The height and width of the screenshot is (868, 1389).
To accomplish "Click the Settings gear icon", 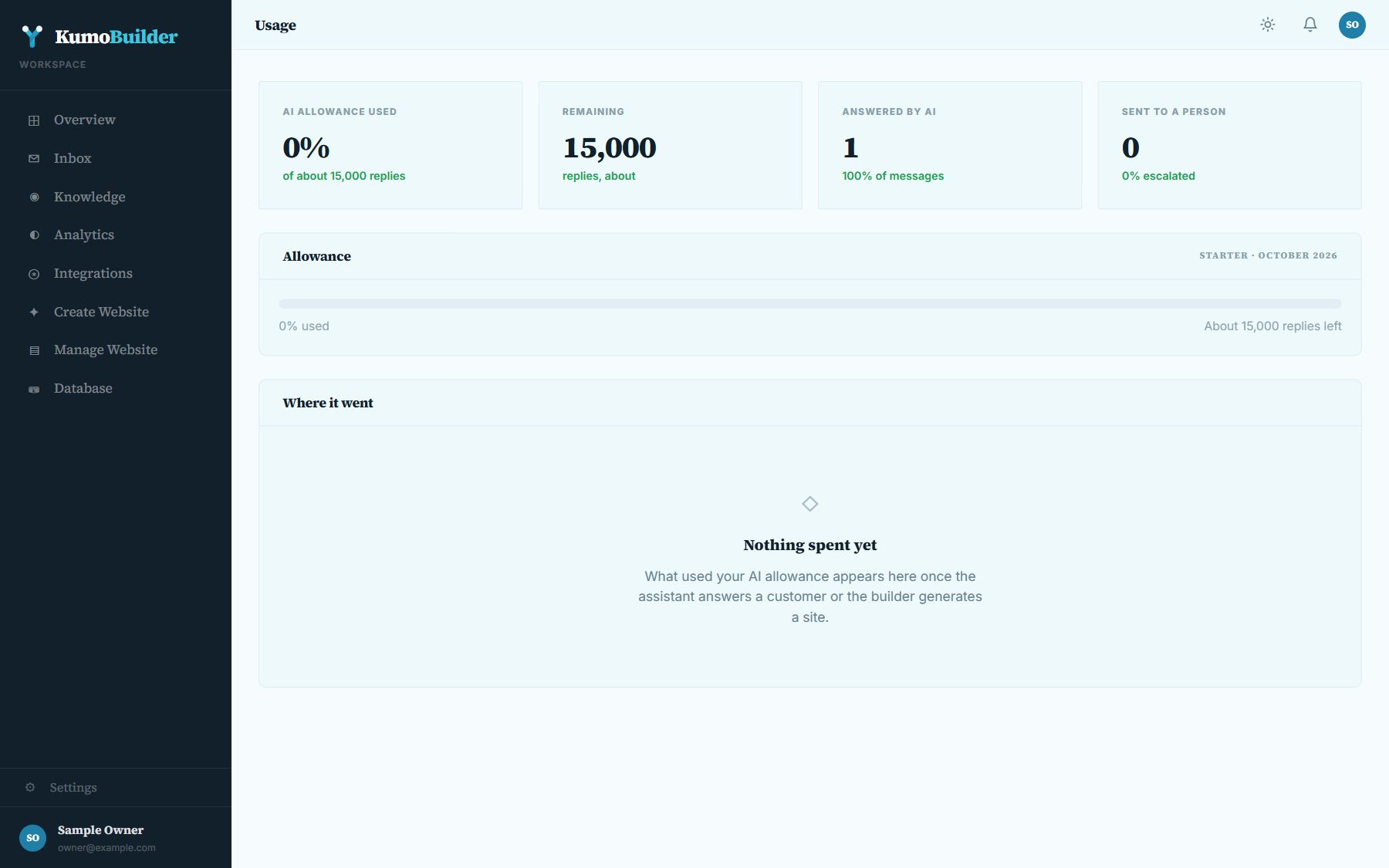I will click(x=30, y=788).
